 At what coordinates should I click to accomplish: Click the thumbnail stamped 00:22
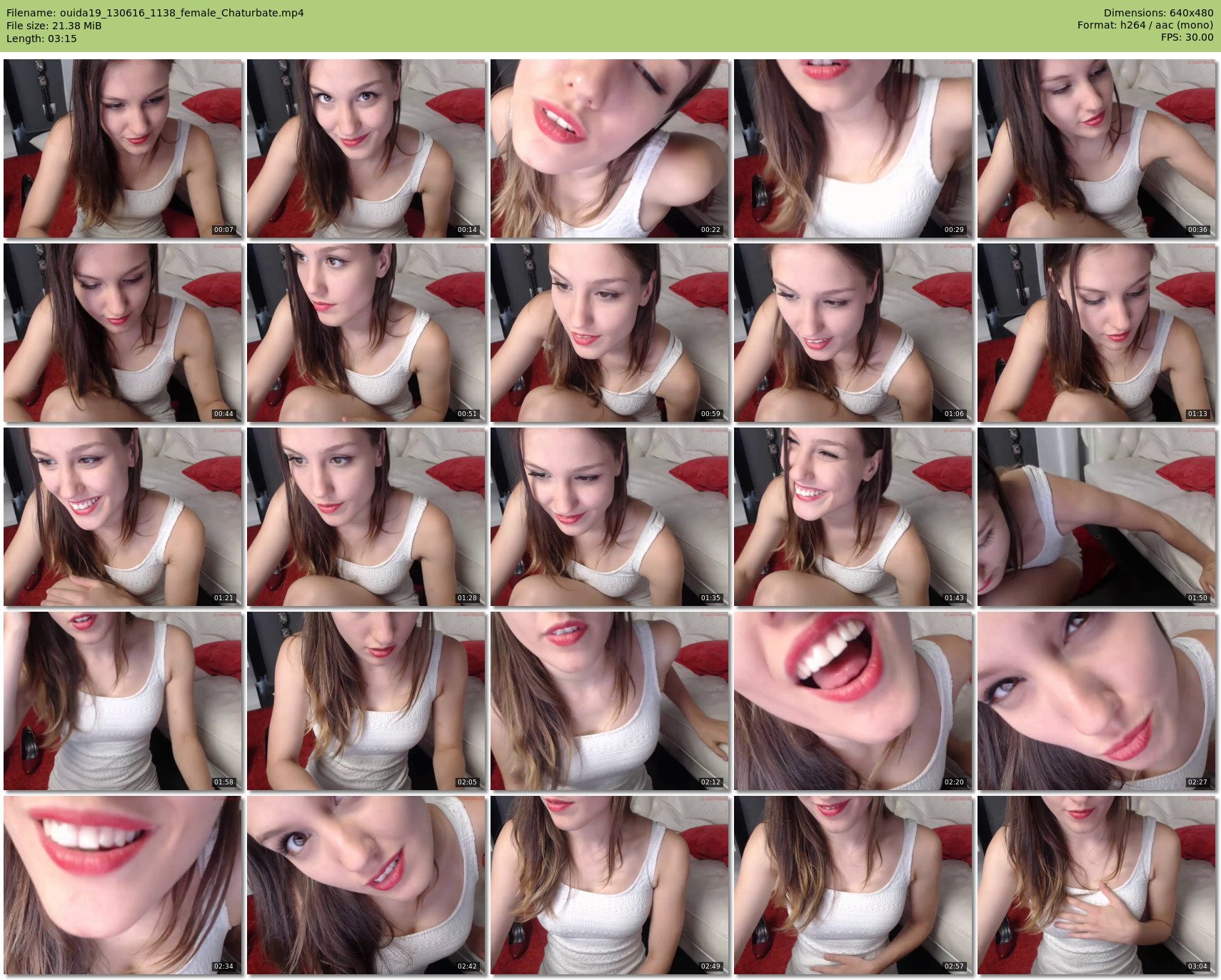coord(610,148)
